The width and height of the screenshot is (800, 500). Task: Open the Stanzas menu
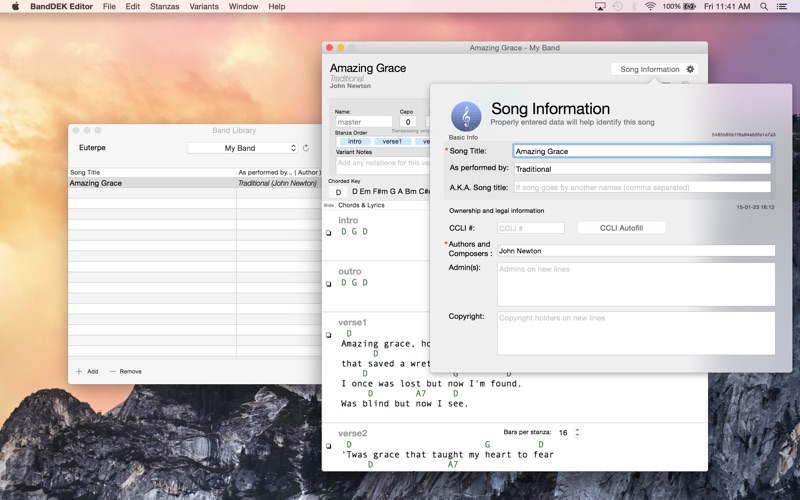point(164,6)
